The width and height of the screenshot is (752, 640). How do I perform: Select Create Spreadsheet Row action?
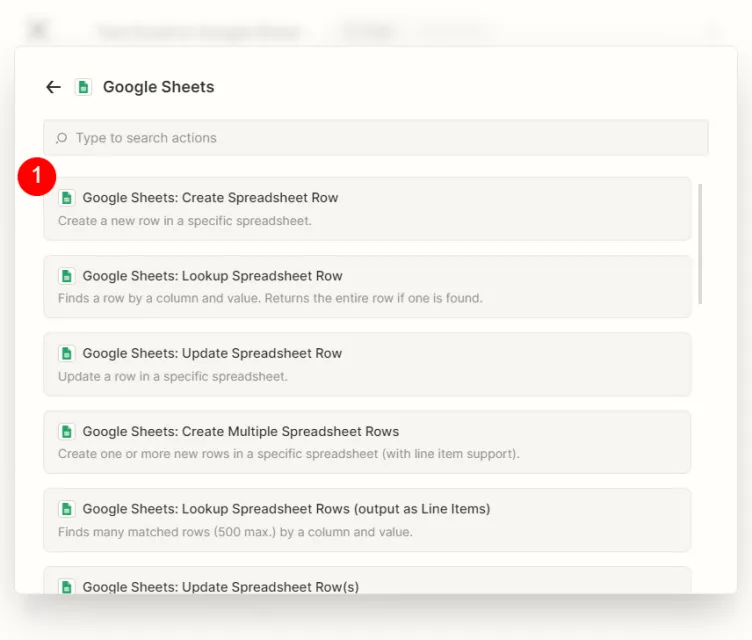coord(367,209)
